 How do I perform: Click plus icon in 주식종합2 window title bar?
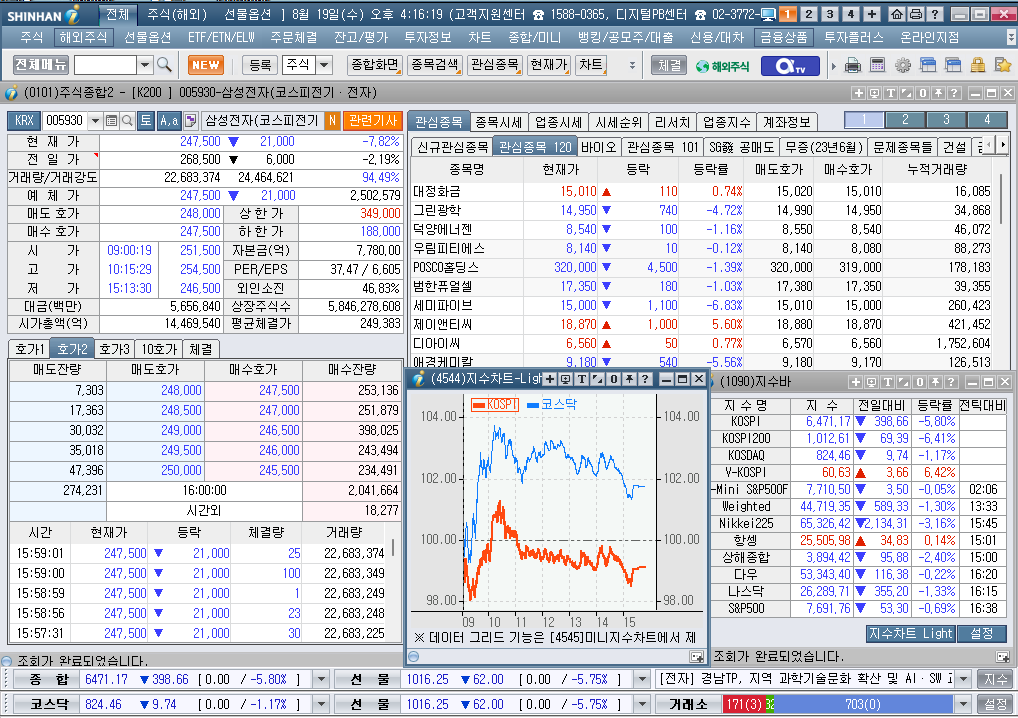858,93
